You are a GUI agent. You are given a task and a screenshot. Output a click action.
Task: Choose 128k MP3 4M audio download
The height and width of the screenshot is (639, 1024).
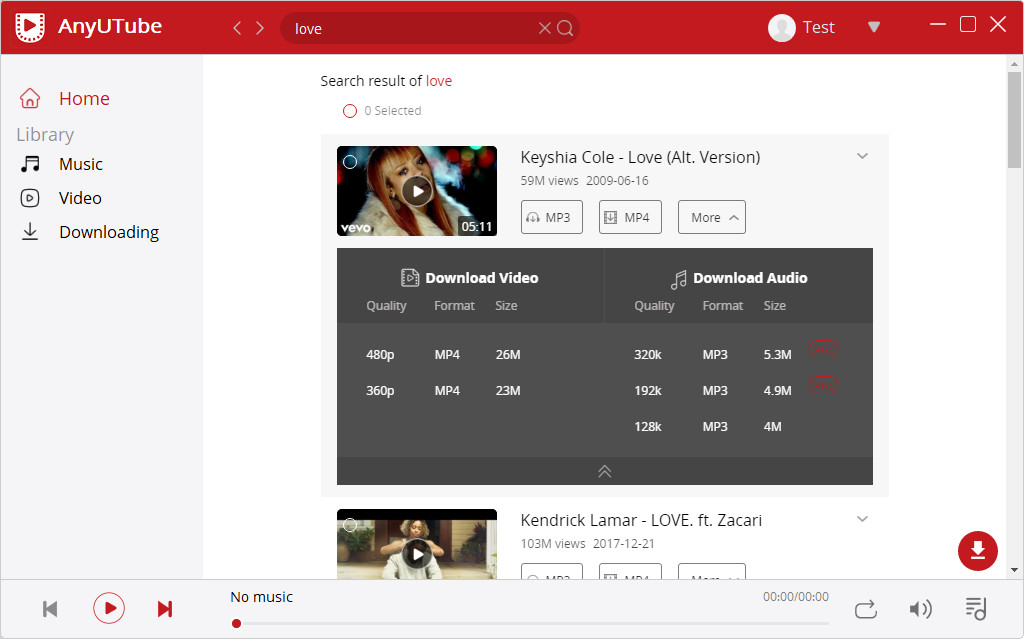click(708, 427)
